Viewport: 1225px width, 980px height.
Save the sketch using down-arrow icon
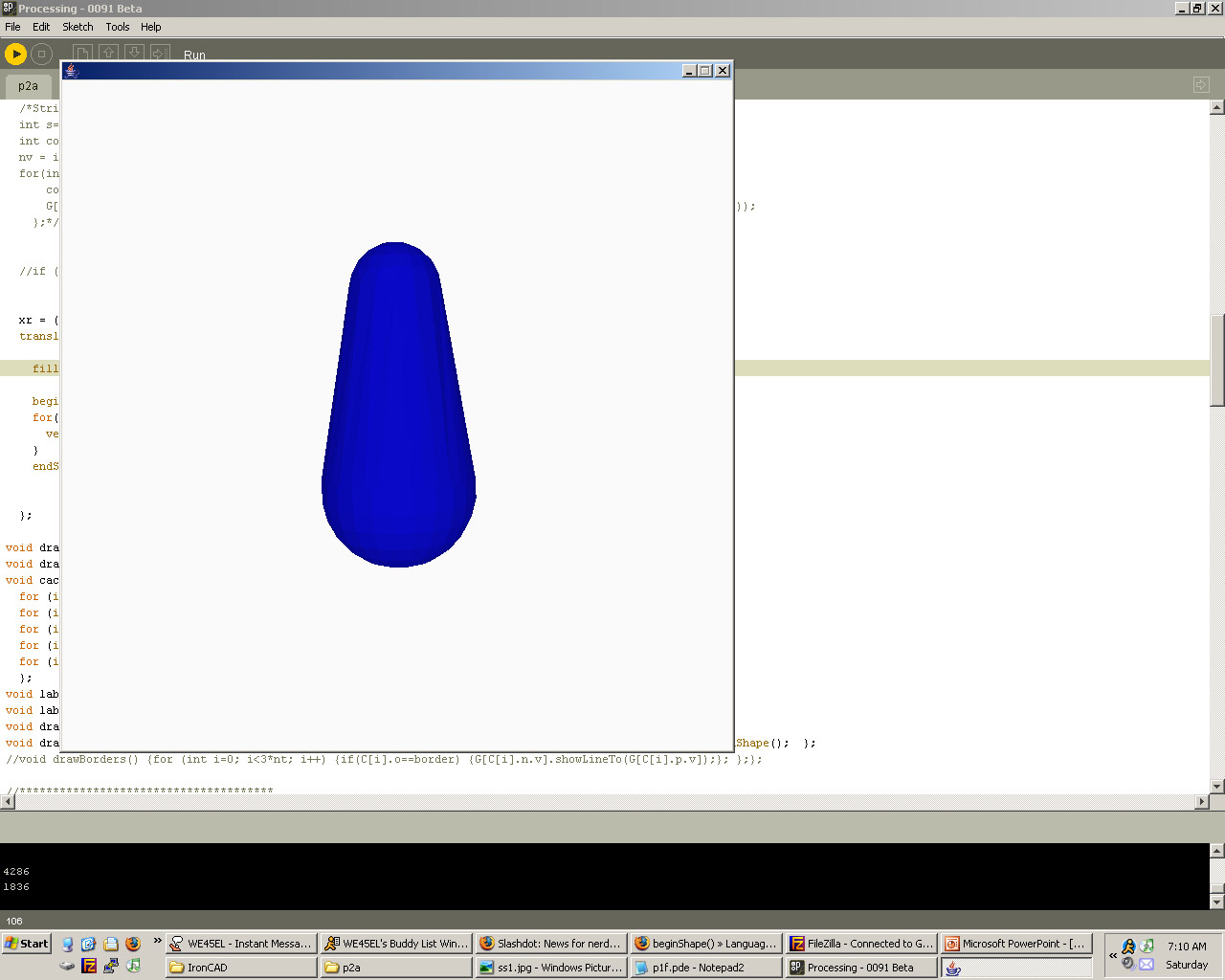click(135, 54)
